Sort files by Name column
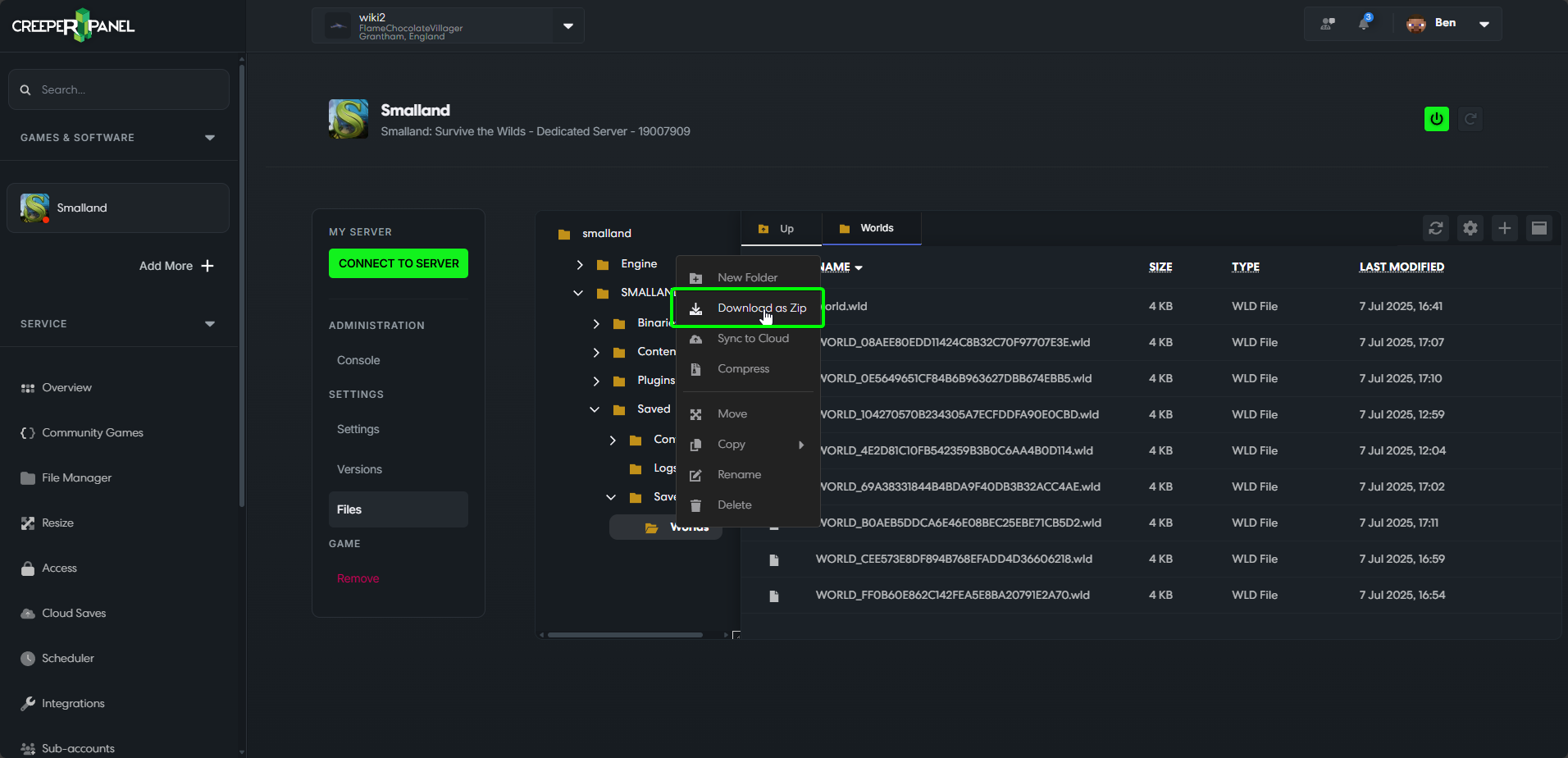This screenshot has height=758, width=1568. tap(841, 267)
